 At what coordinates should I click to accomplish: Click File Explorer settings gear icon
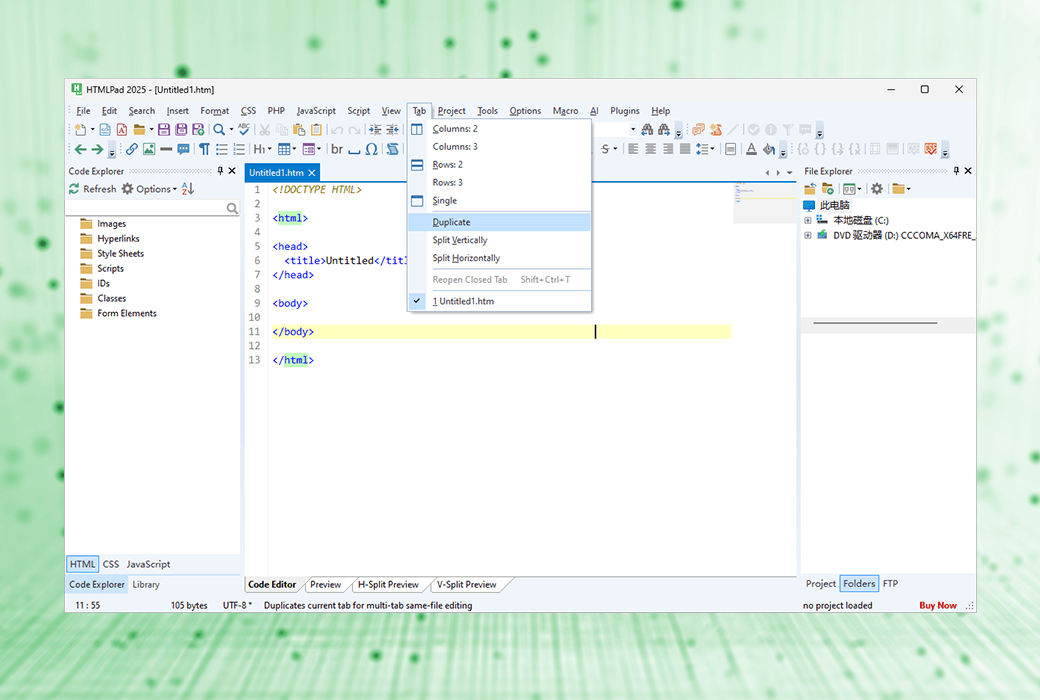[x=877, y=189]
